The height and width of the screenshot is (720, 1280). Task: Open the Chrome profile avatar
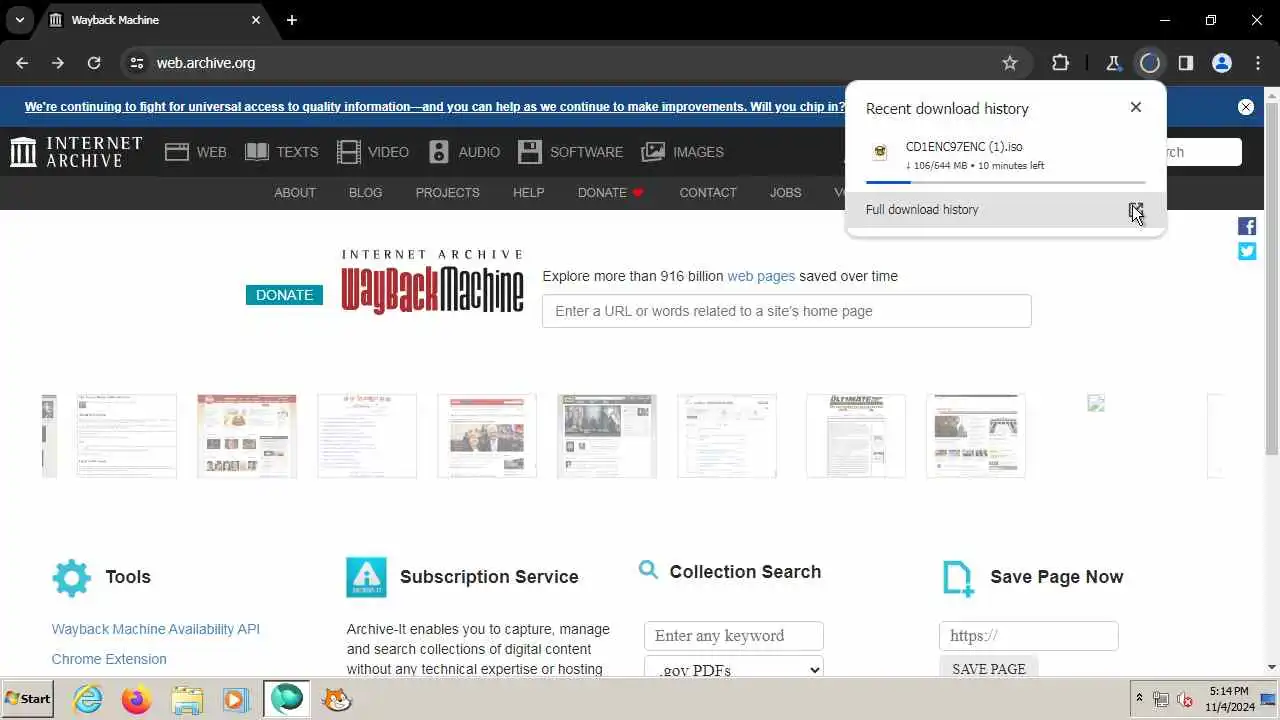point(1222,63)
